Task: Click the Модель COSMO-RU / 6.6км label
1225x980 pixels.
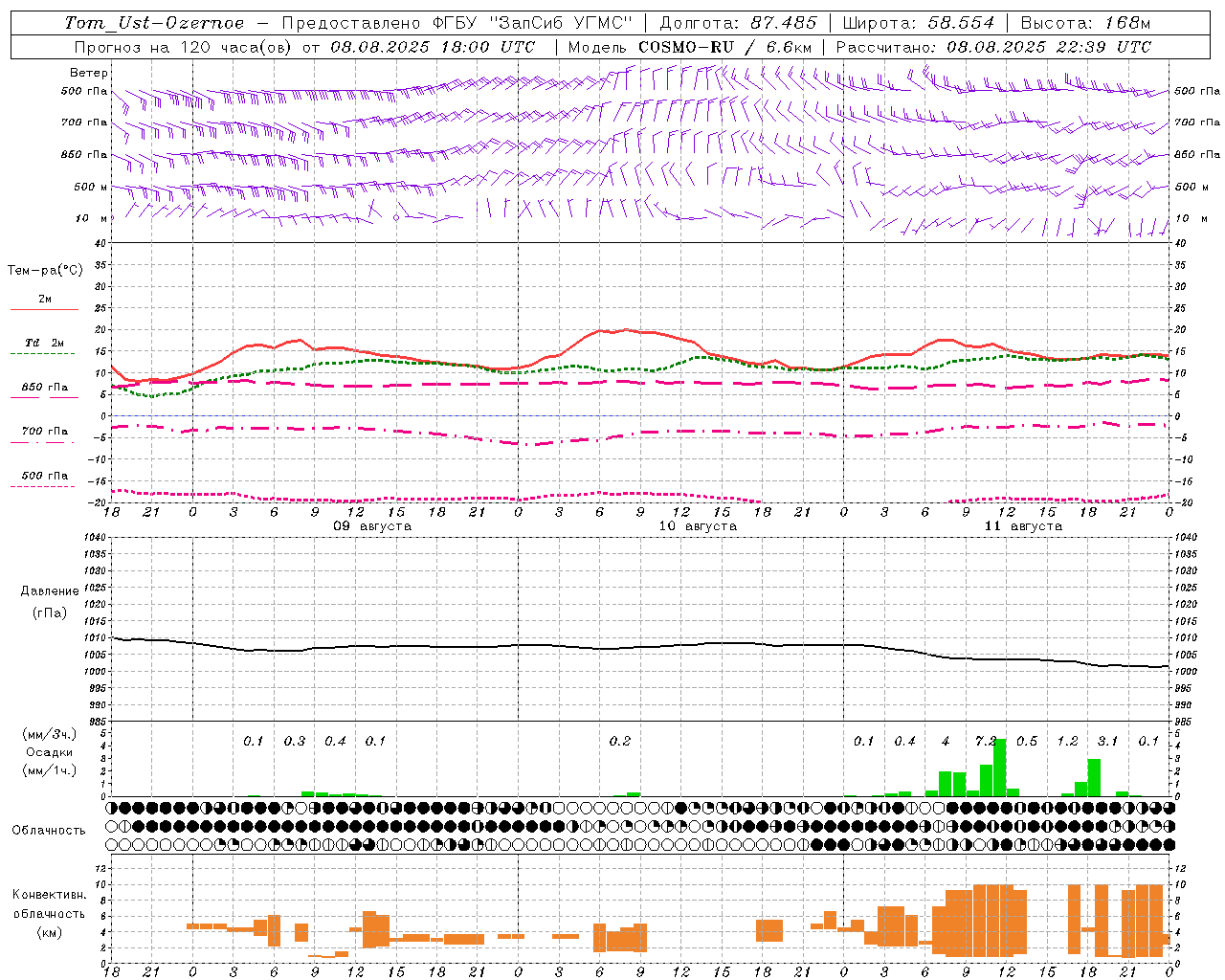Action: [x=690, y=47]
